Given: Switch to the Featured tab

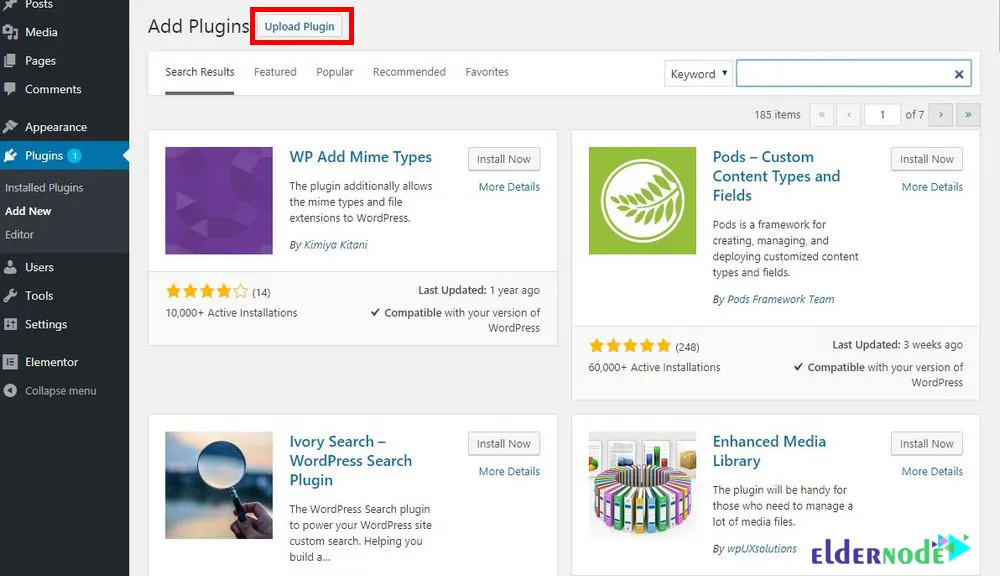Looking at the screenshot, I should coord(275,72).
